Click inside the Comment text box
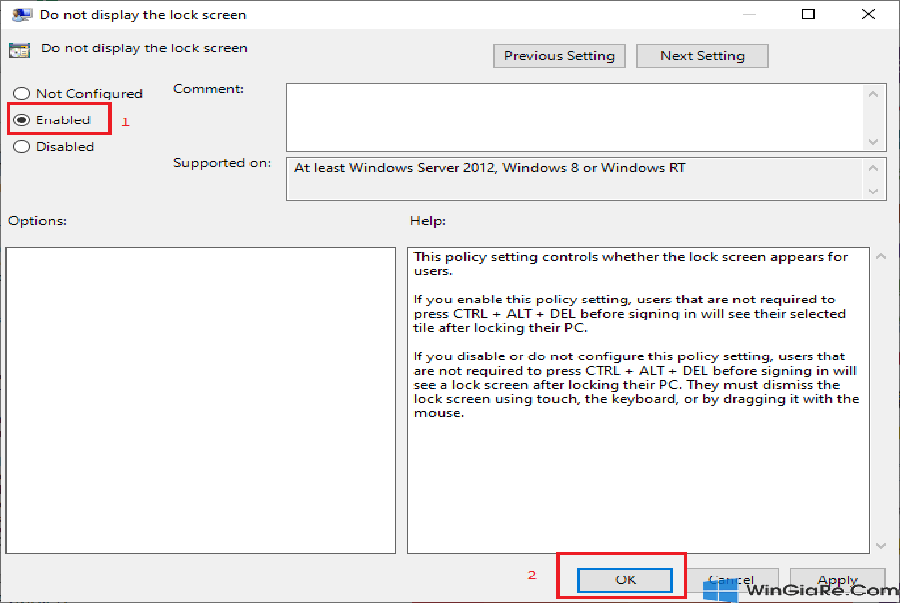 [574, 118]
